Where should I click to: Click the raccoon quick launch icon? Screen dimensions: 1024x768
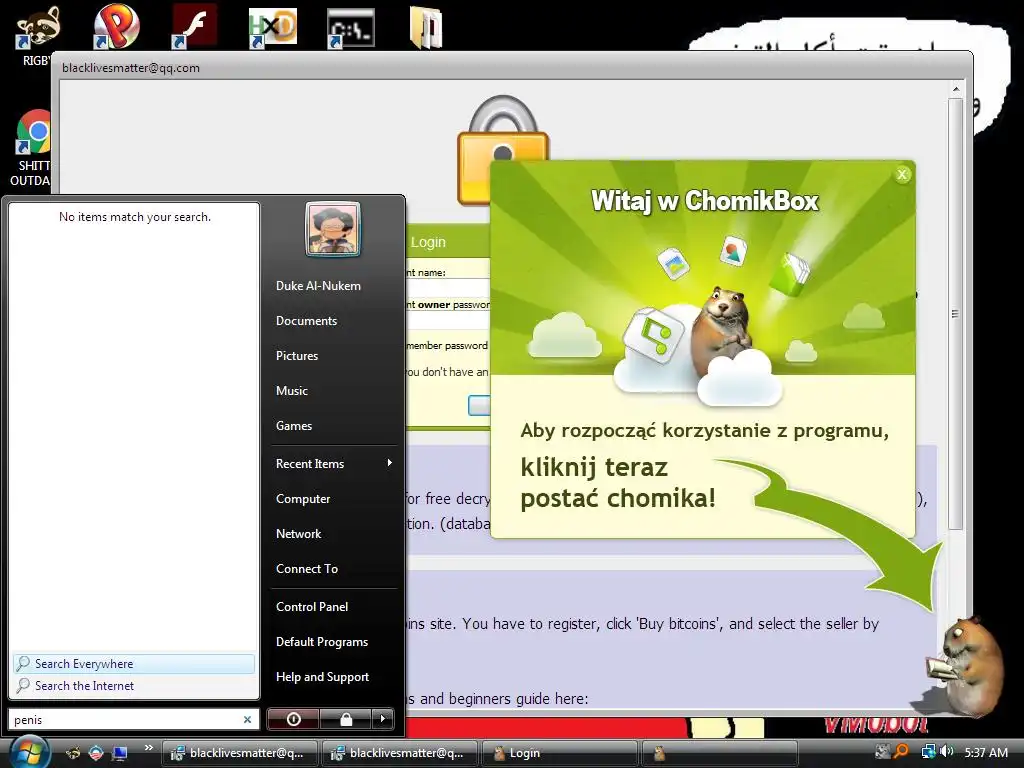click(73, 753)
